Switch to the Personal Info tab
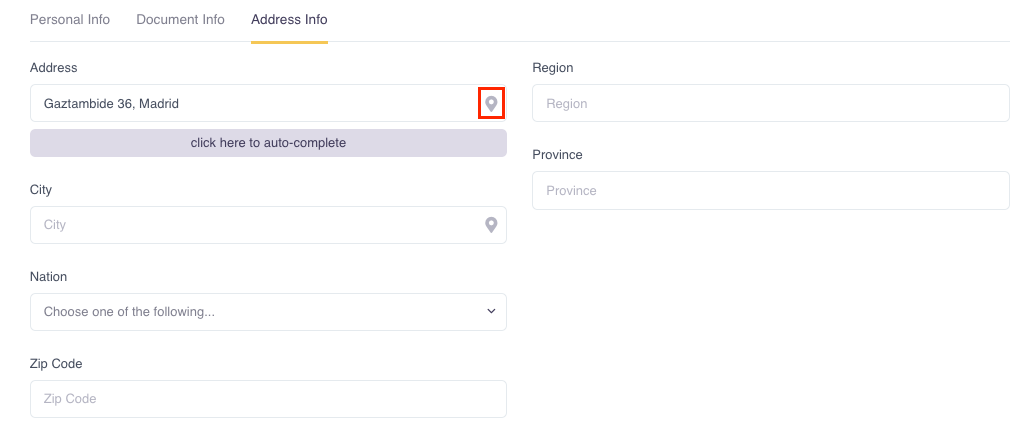 (70, 19)
